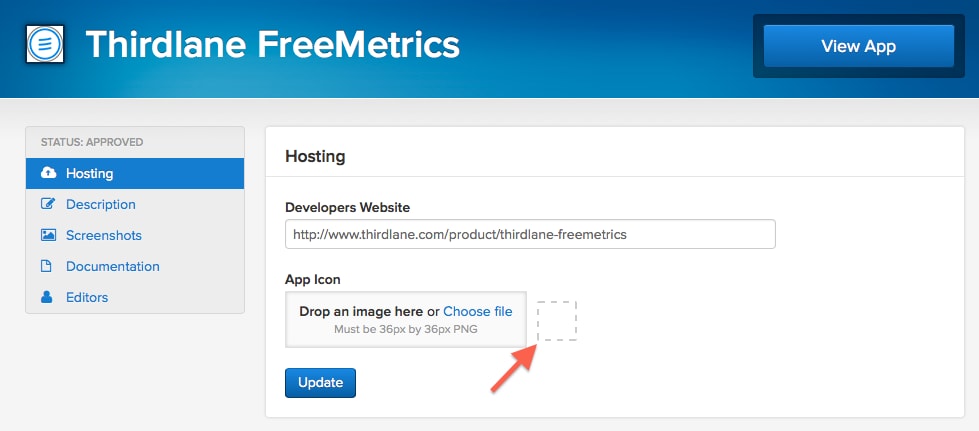Image resolution: width=979 pixels, height=431 pixels.
Task: Click the Developers Website label
Action: [348, 207]
